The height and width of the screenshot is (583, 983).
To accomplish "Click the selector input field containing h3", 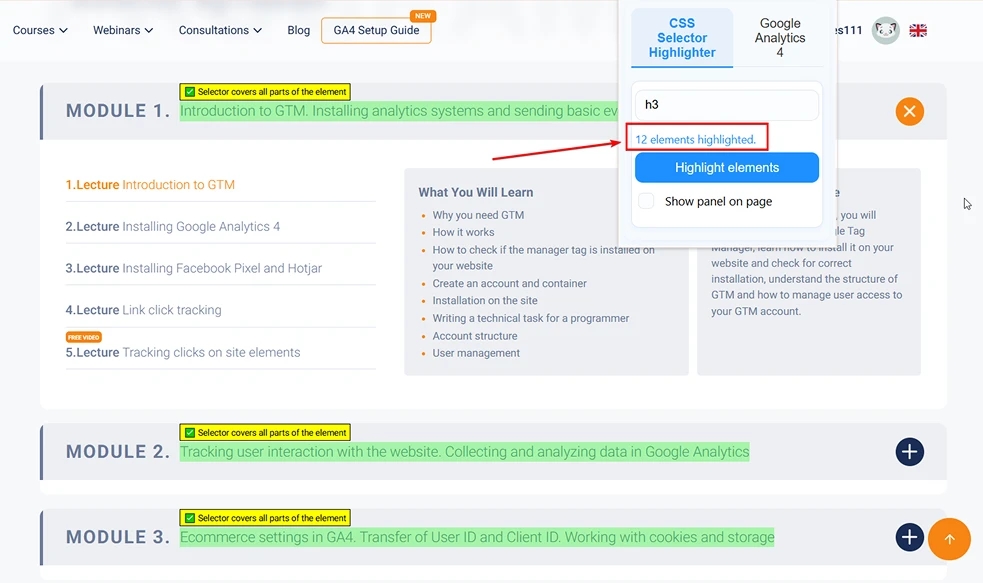I will [727, 105].
